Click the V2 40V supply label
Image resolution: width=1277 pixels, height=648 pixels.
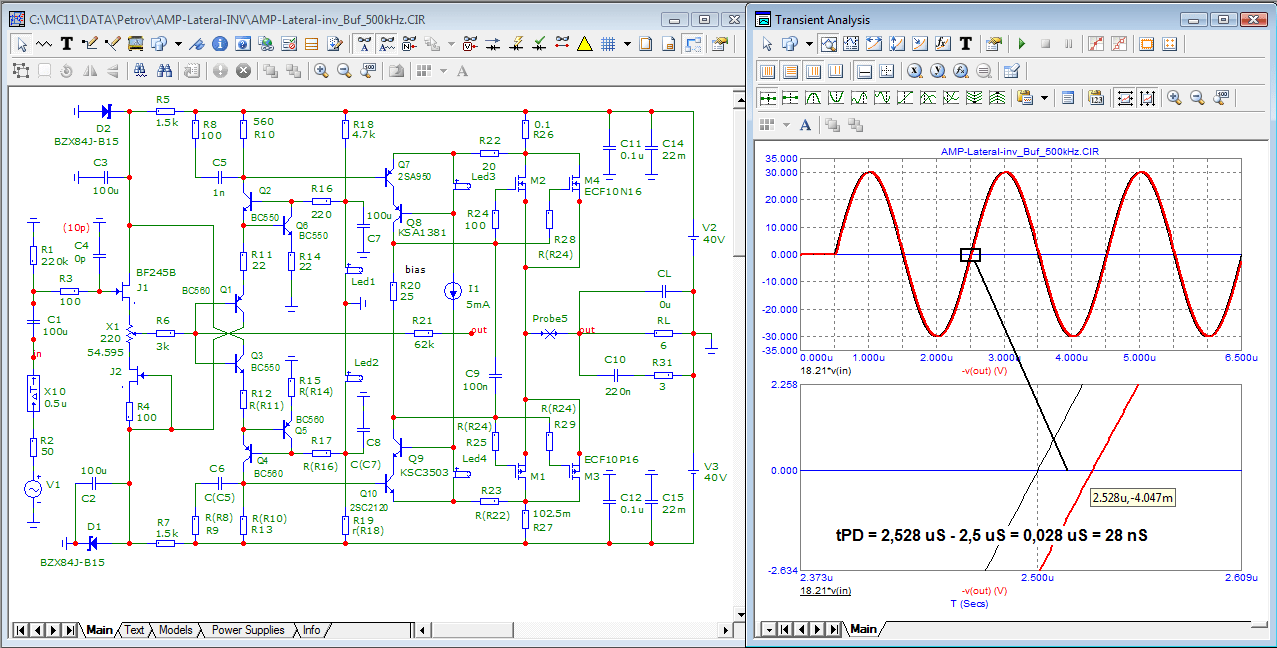[711, 233]
